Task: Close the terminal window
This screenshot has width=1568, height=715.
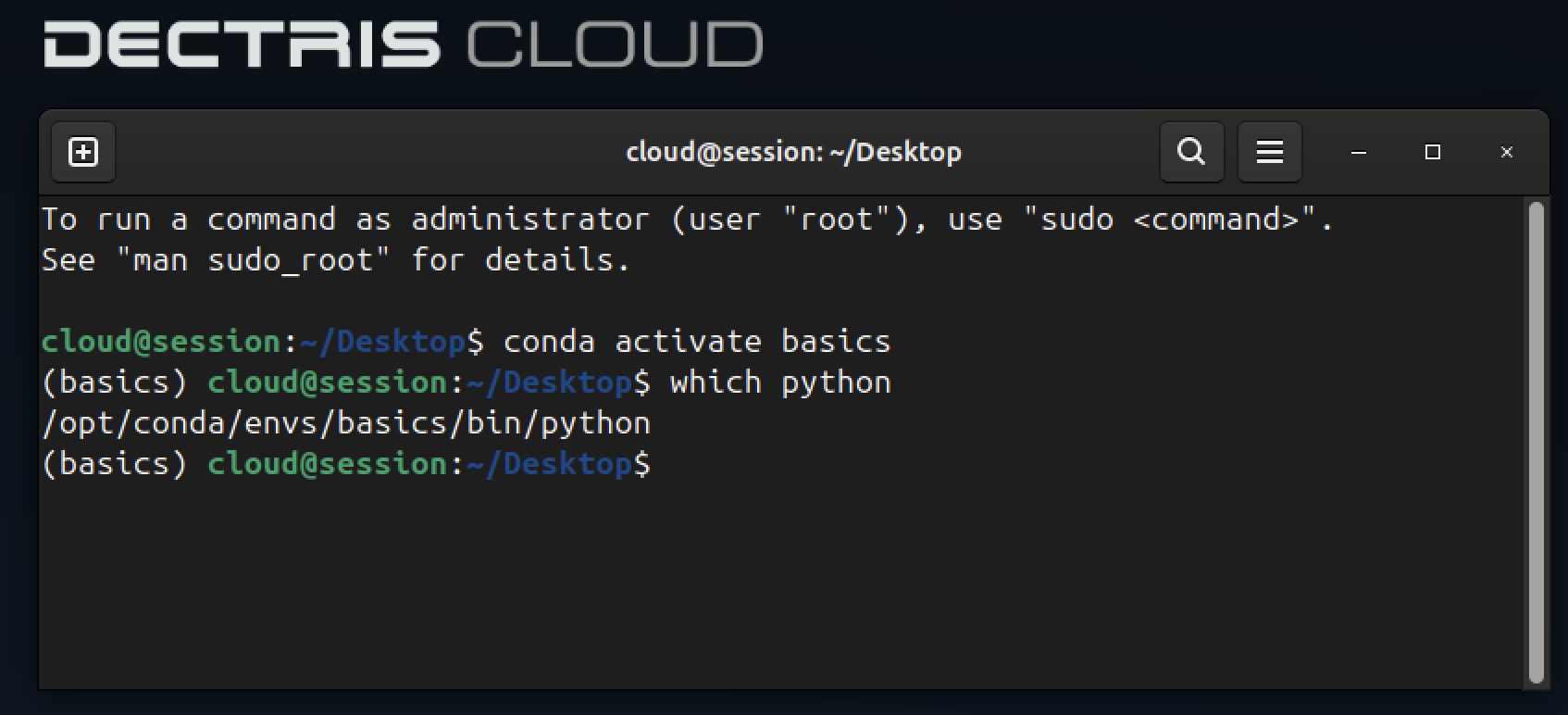Action: pos(1507,152)
